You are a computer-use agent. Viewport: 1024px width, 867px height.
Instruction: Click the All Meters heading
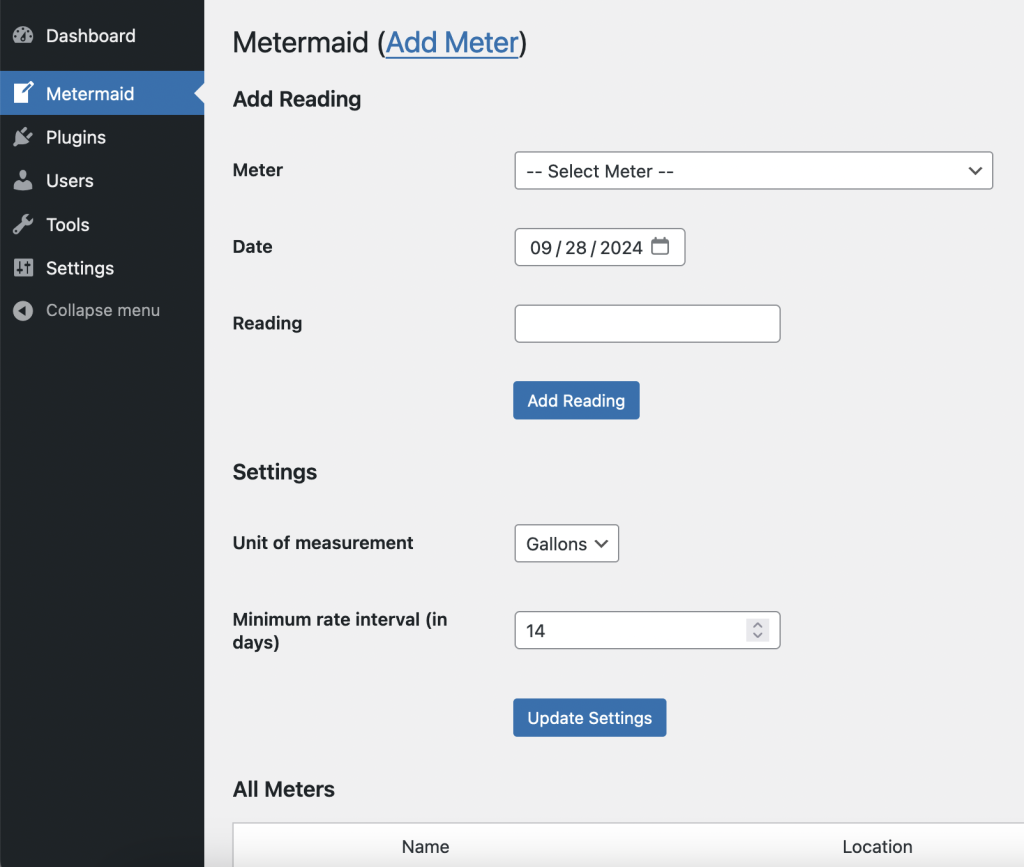pyautogui.click(x=284, y=789)
